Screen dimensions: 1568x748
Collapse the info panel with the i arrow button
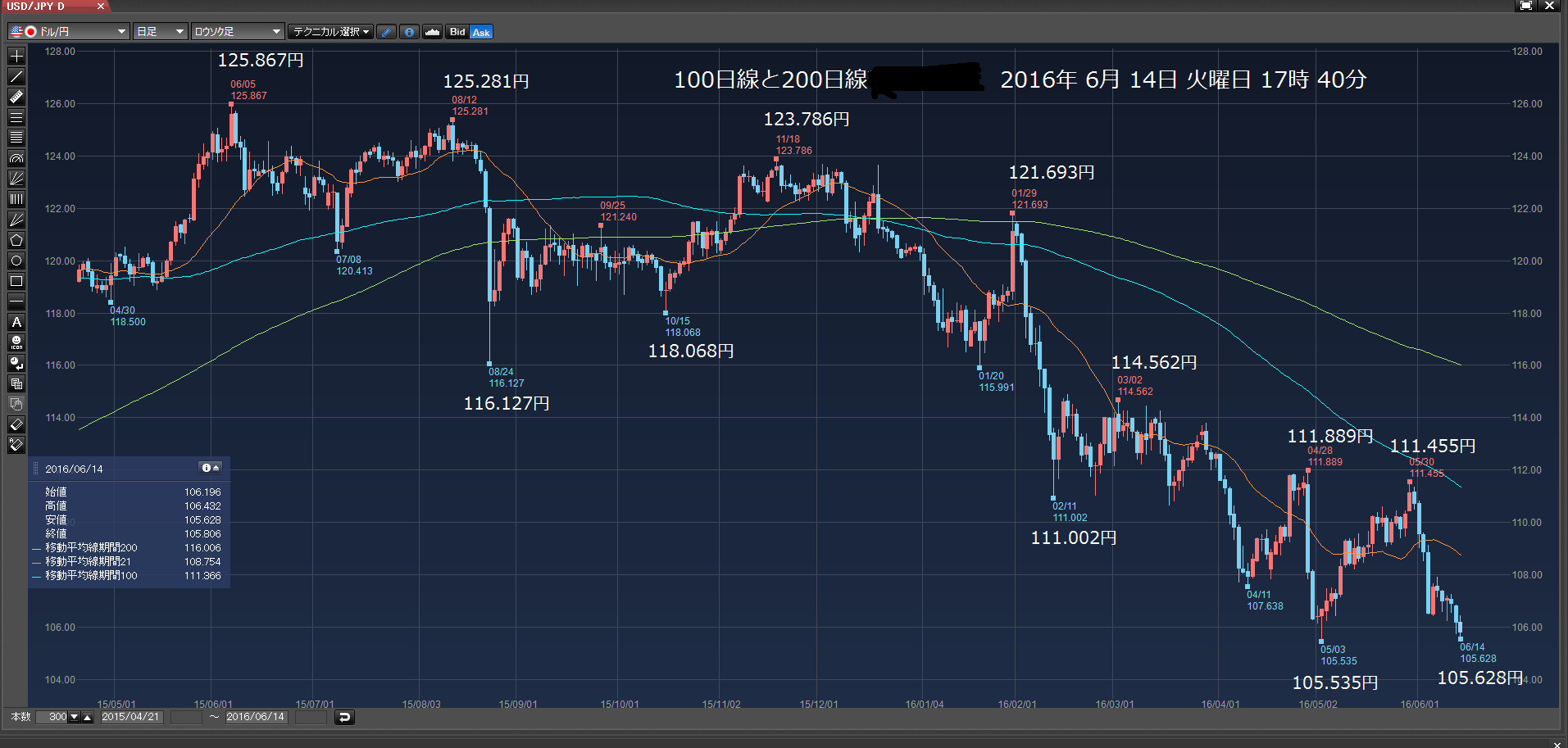click(211, 468)
